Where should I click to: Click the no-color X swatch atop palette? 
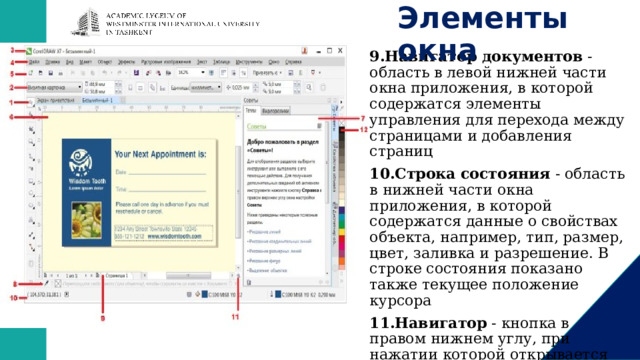(x=342, y=124)
